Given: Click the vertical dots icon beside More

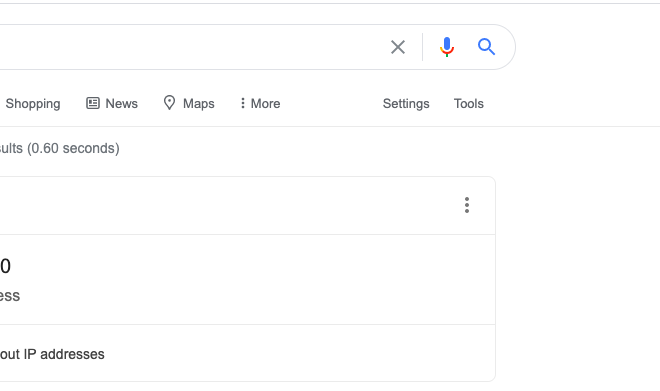Looking at the screenshot, I should tap(242, 103).
